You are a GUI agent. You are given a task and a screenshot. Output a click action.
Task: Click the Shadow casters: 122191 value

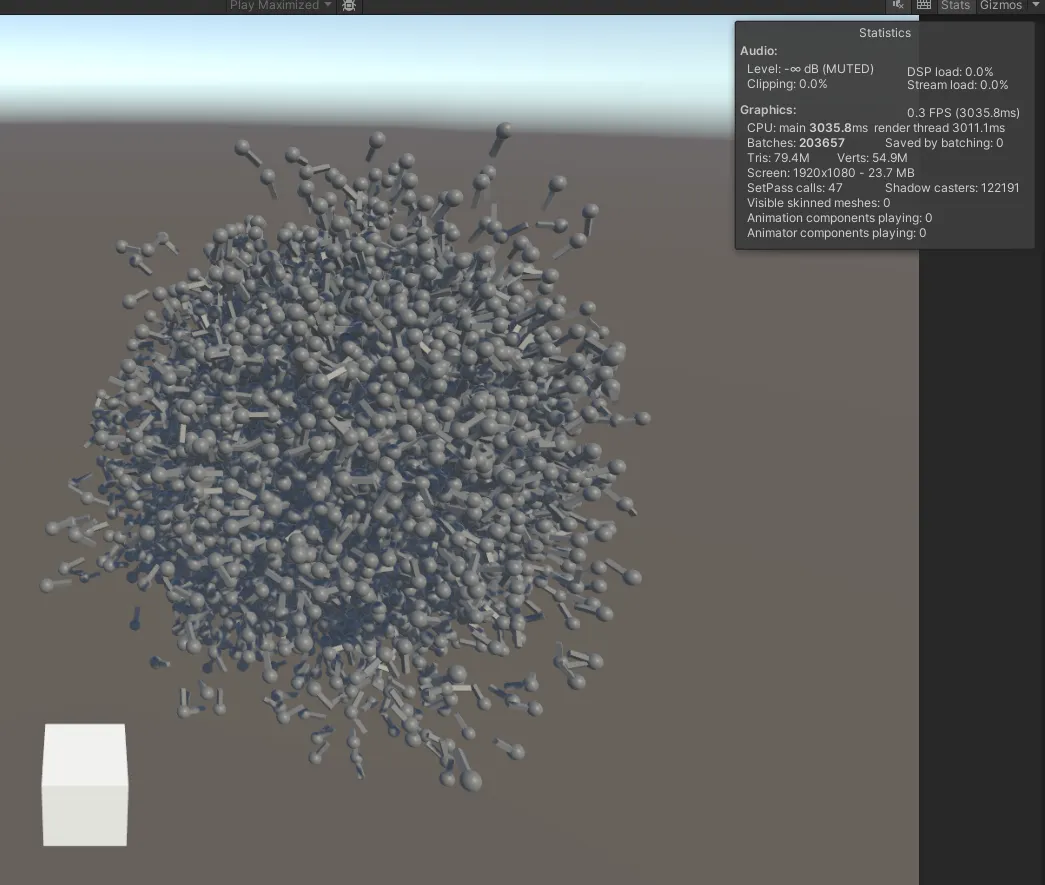pyautogui.click(x=952, y=188)
